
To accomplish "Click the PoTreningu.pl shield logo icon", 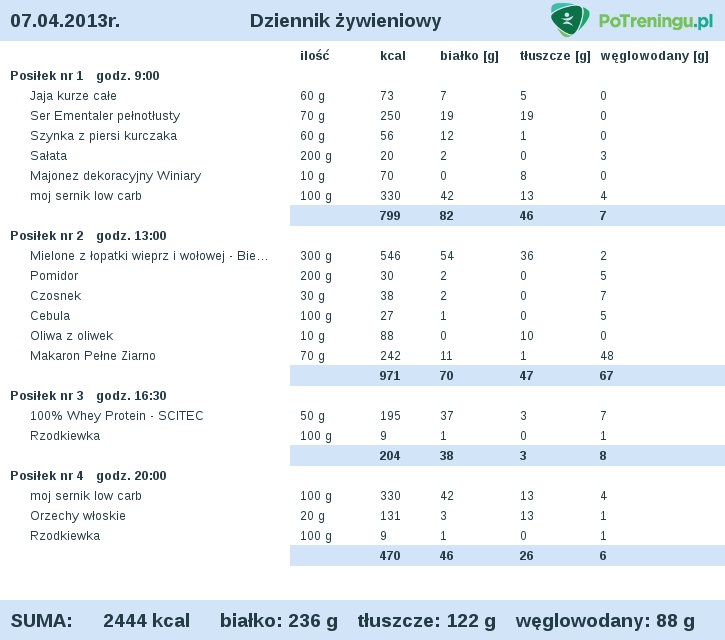I will (570, 19).
